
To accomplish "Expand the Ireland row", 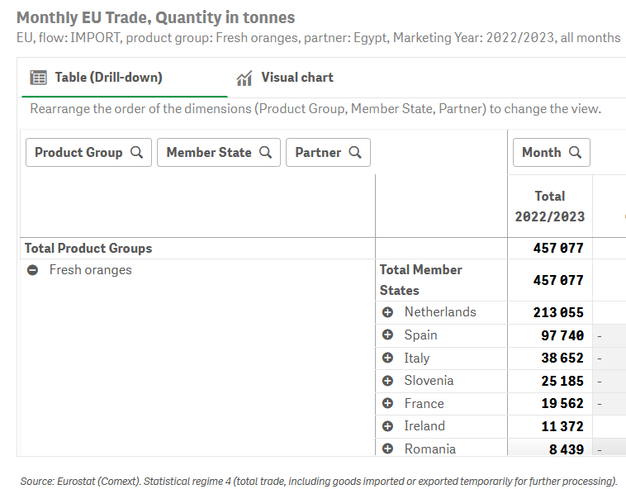I will pyautogui.click(x=388, y=427).
